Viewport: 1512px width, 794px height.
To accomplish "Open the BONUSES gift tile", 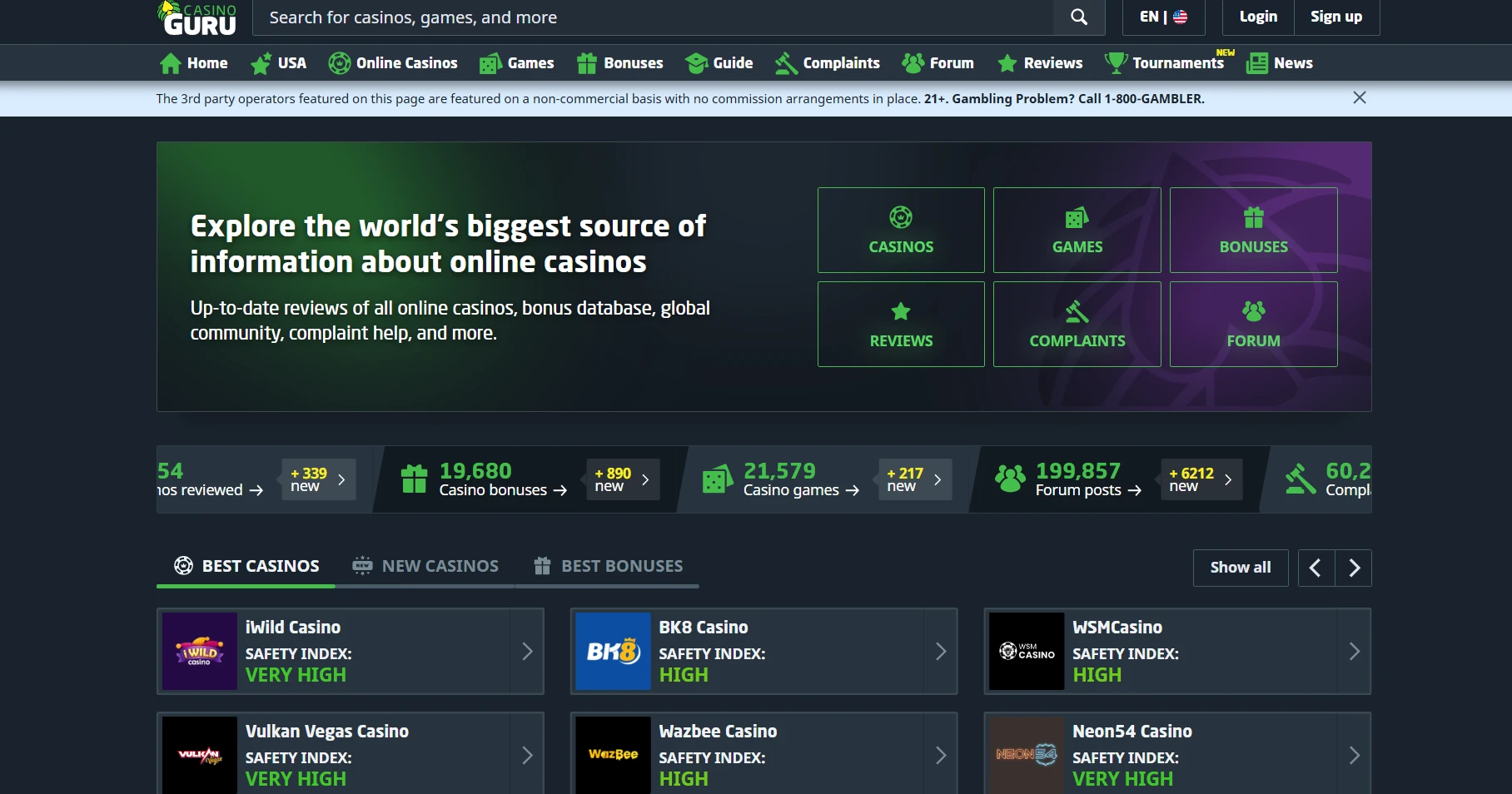I will pos(1253,231).
